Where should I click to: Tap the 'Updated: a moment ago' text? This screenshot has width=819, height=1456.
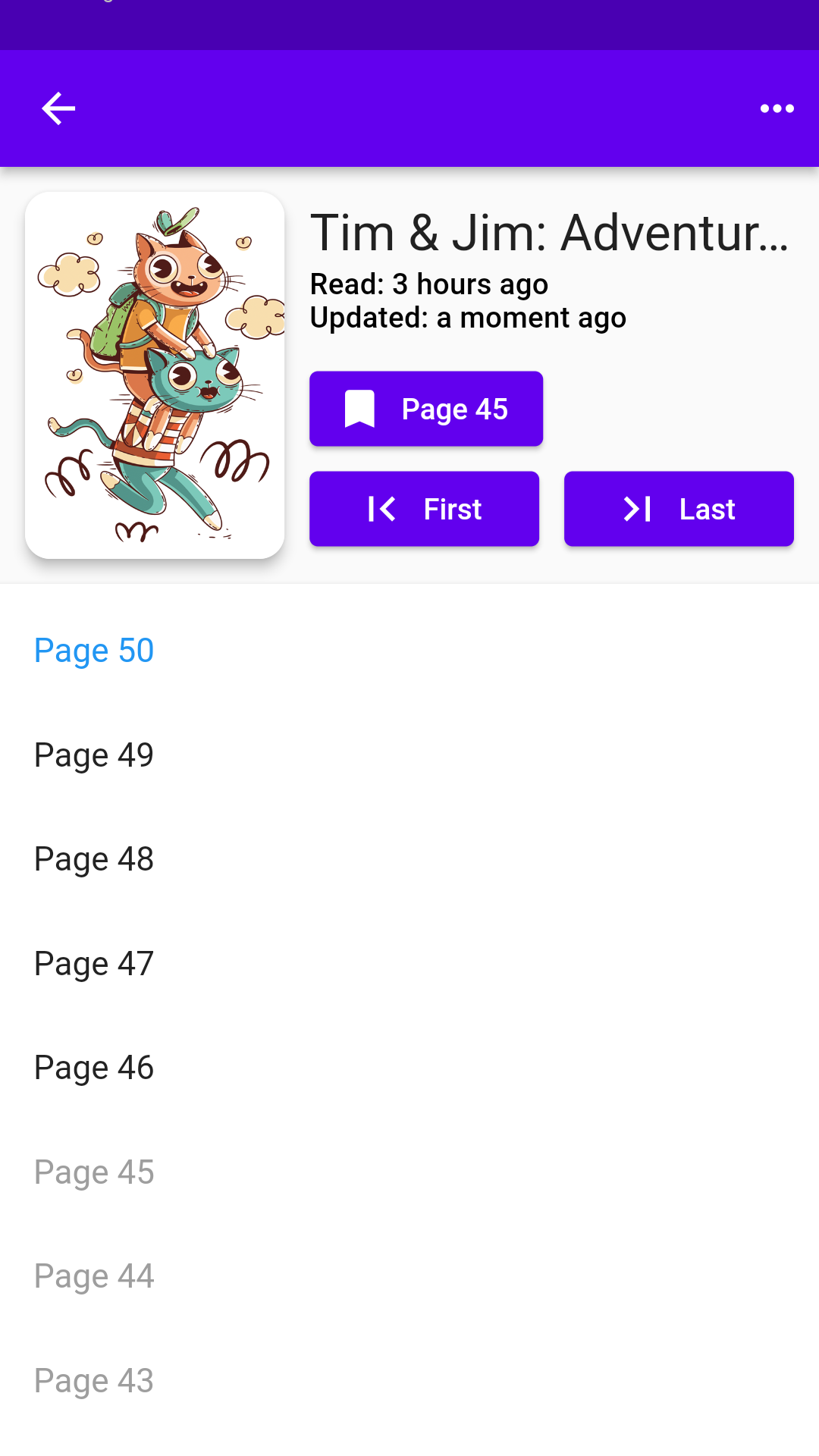point(468,318)
